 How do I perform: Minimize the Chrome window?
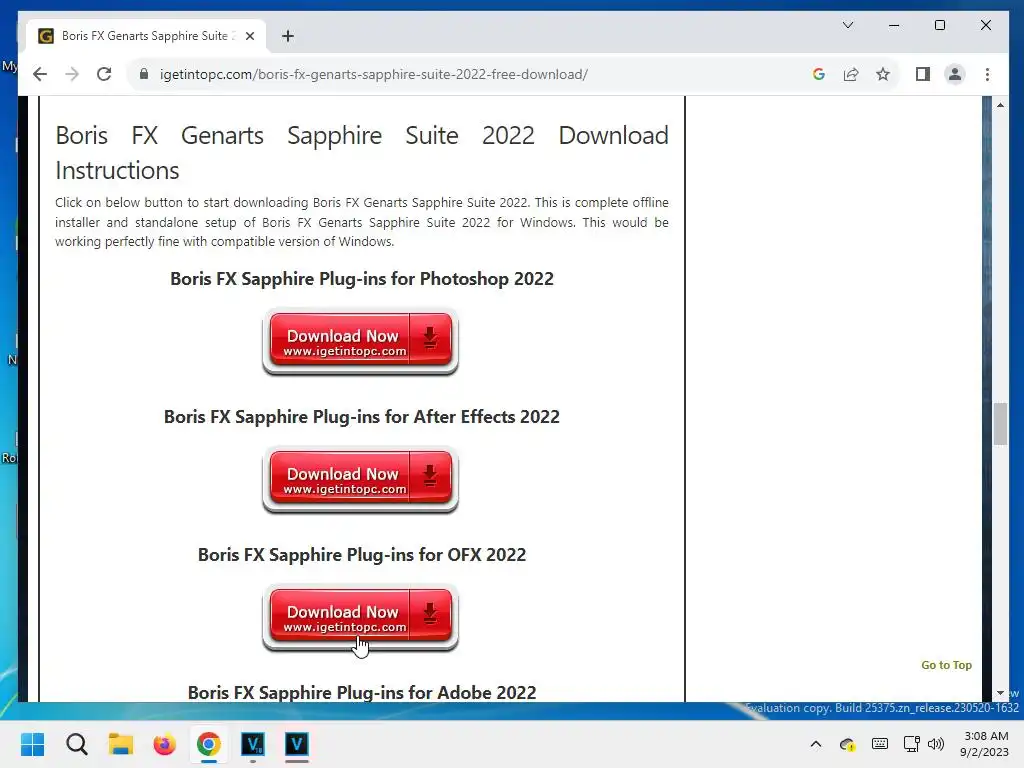pos(894,25)
